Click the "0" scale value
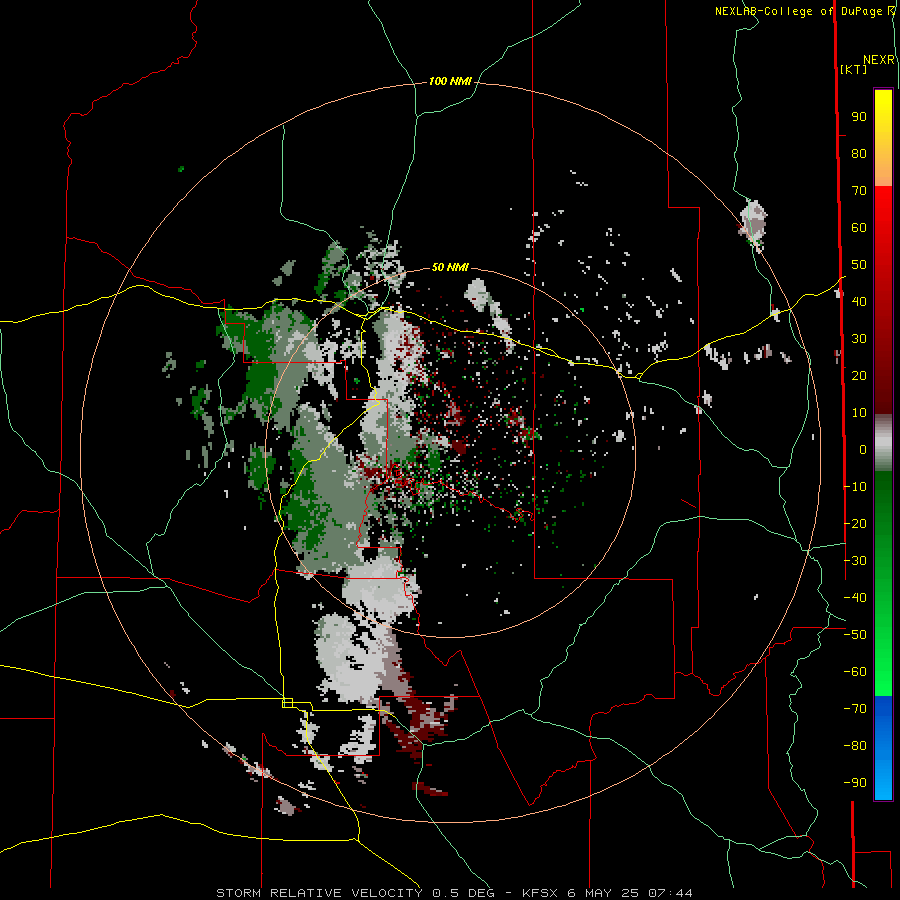 863,450
